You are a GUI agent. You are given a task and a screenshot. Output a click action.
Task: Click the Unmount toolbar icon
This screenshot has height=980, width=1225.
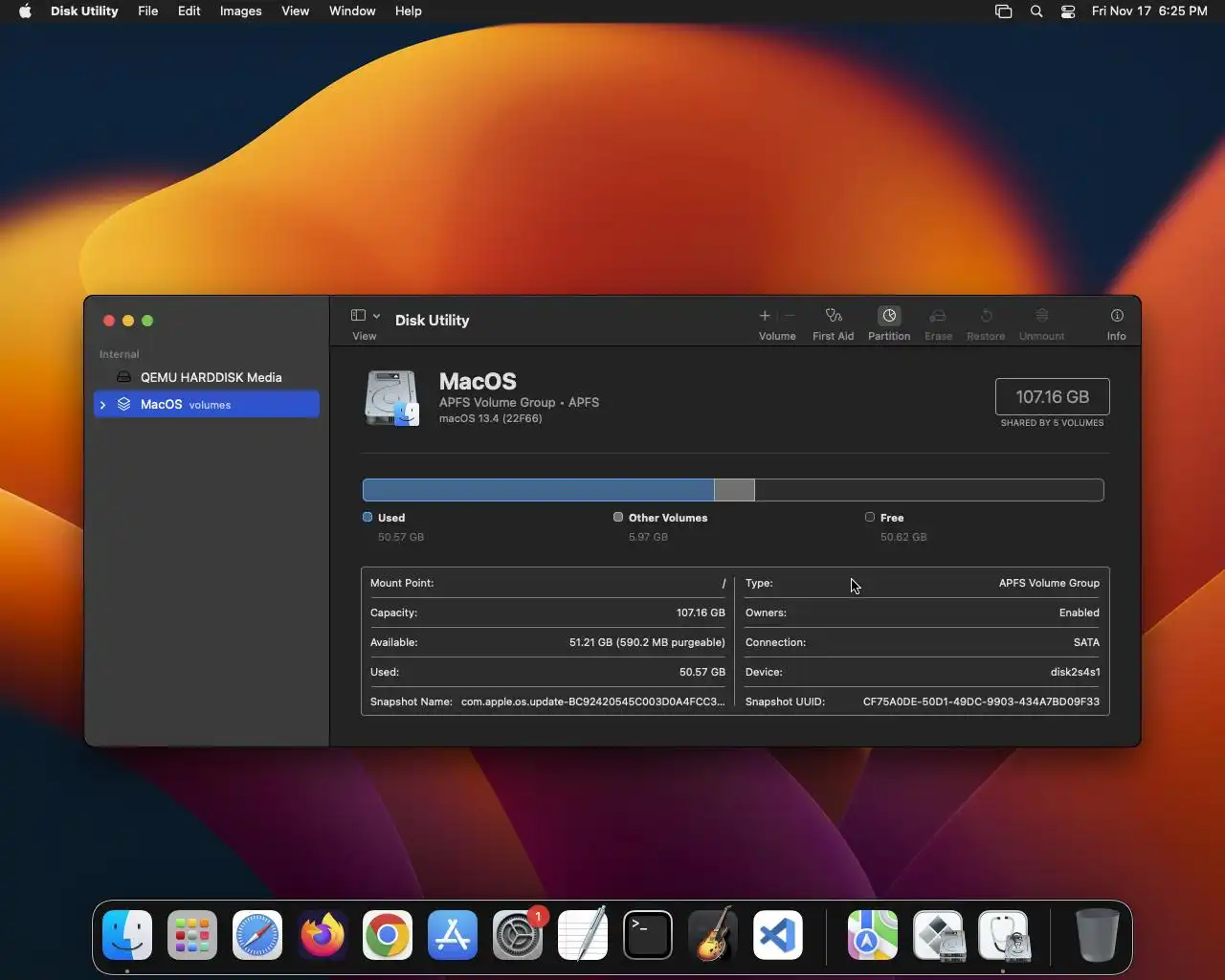(1042, 315)
